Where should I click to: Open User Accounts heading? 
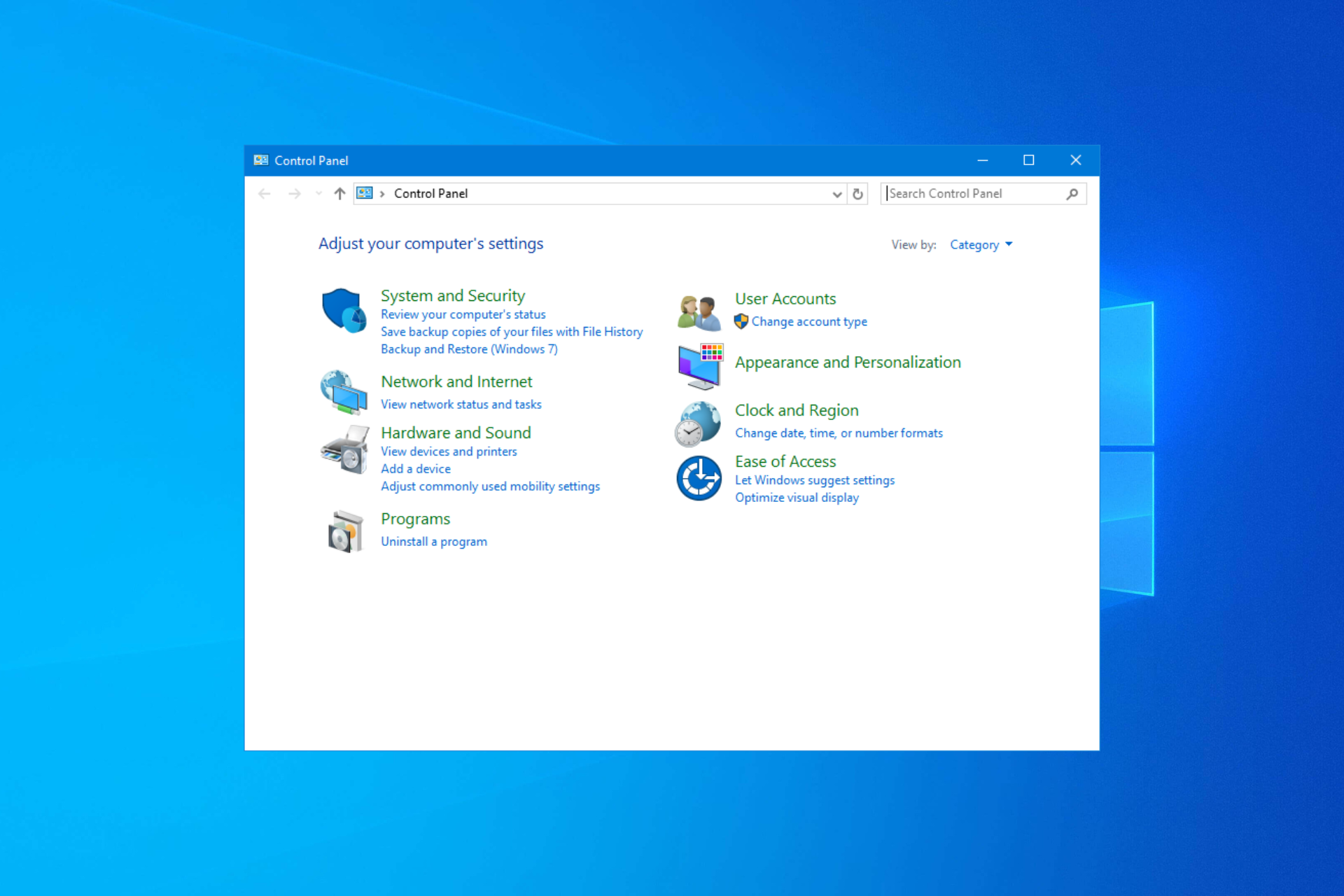click(785, 299)
